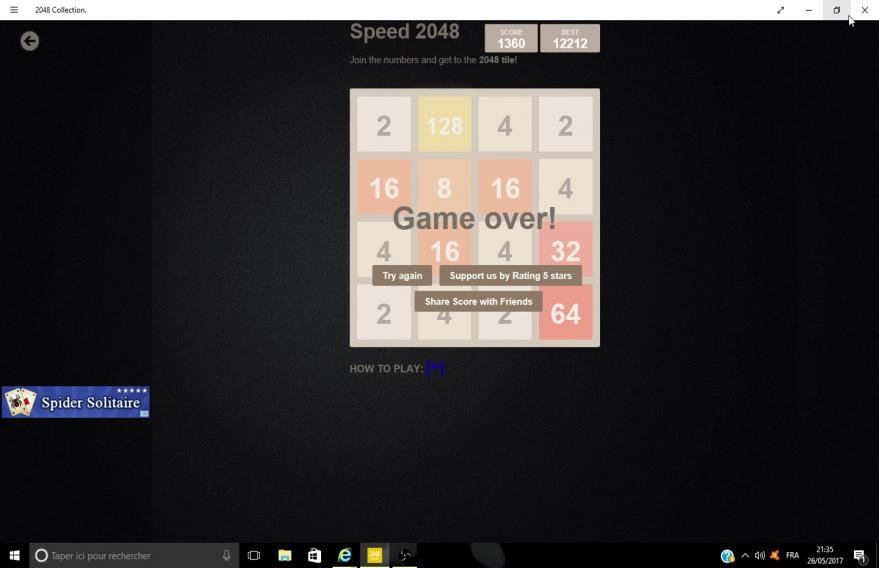Open the hamburger menu in title bar
Image resolution: width=879 pixels, height=568 pixels.
[14, 10]
